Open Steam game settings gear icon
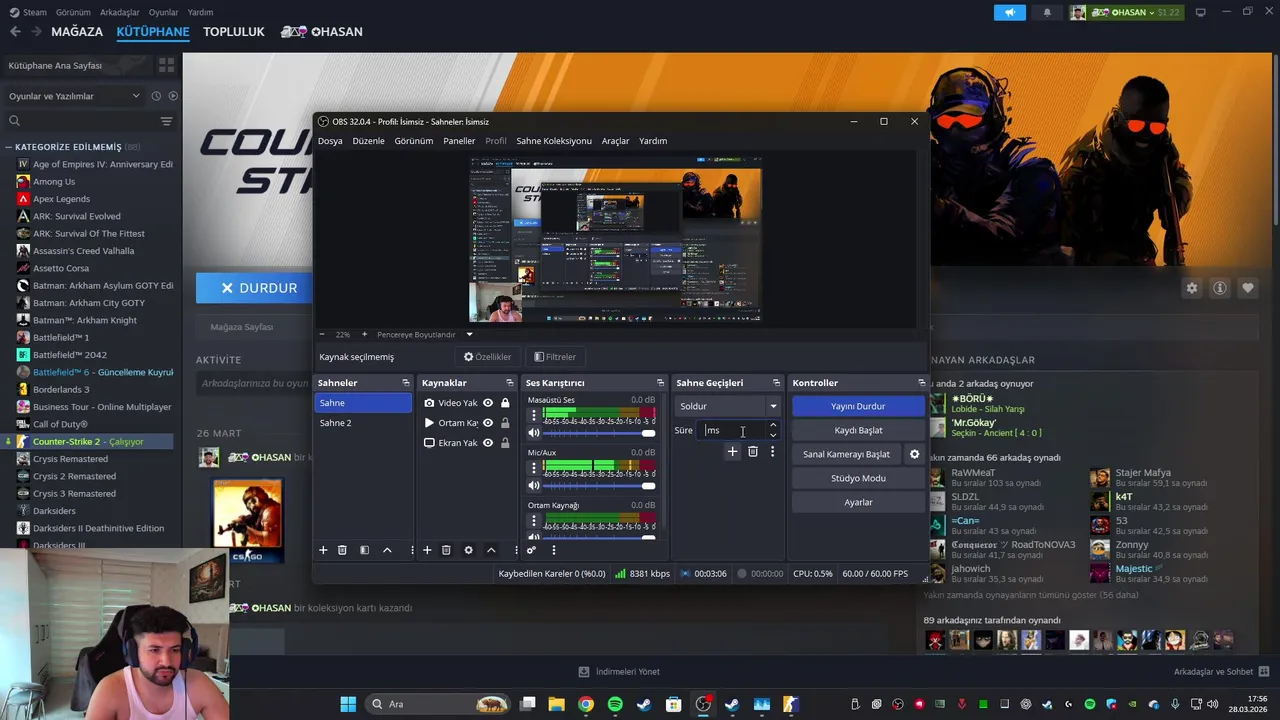1280x720 pixels. pyautogui.click(x=1192, y=288)
